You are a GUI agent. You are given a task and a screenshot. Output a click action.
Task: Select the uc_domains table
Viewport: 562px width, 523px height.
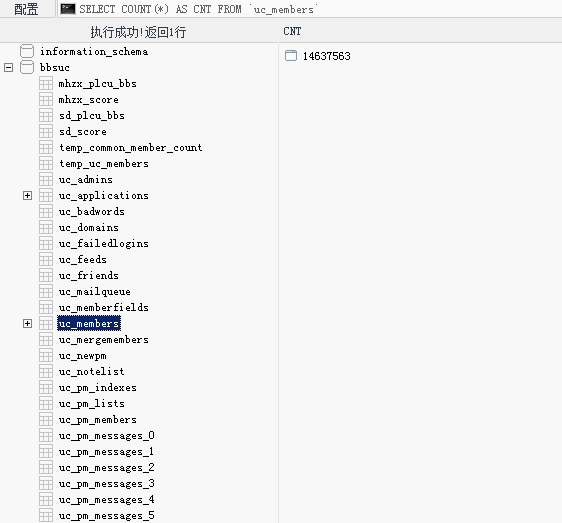(x=89, y=228)
